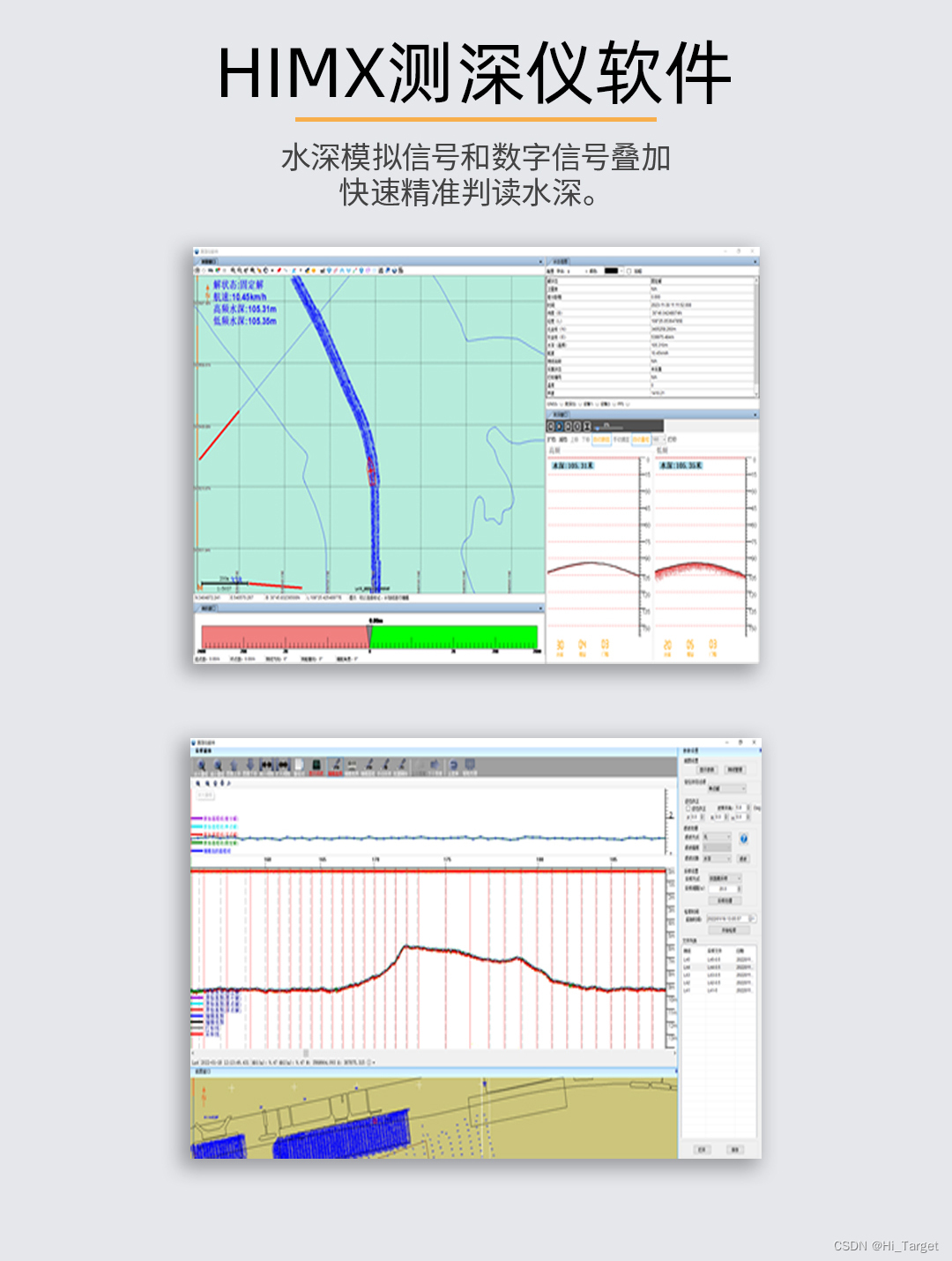Click the red vessel marker on the blue track
Image resolution: width=952 pixels, height=1261 pixels.
coord(372,472)
